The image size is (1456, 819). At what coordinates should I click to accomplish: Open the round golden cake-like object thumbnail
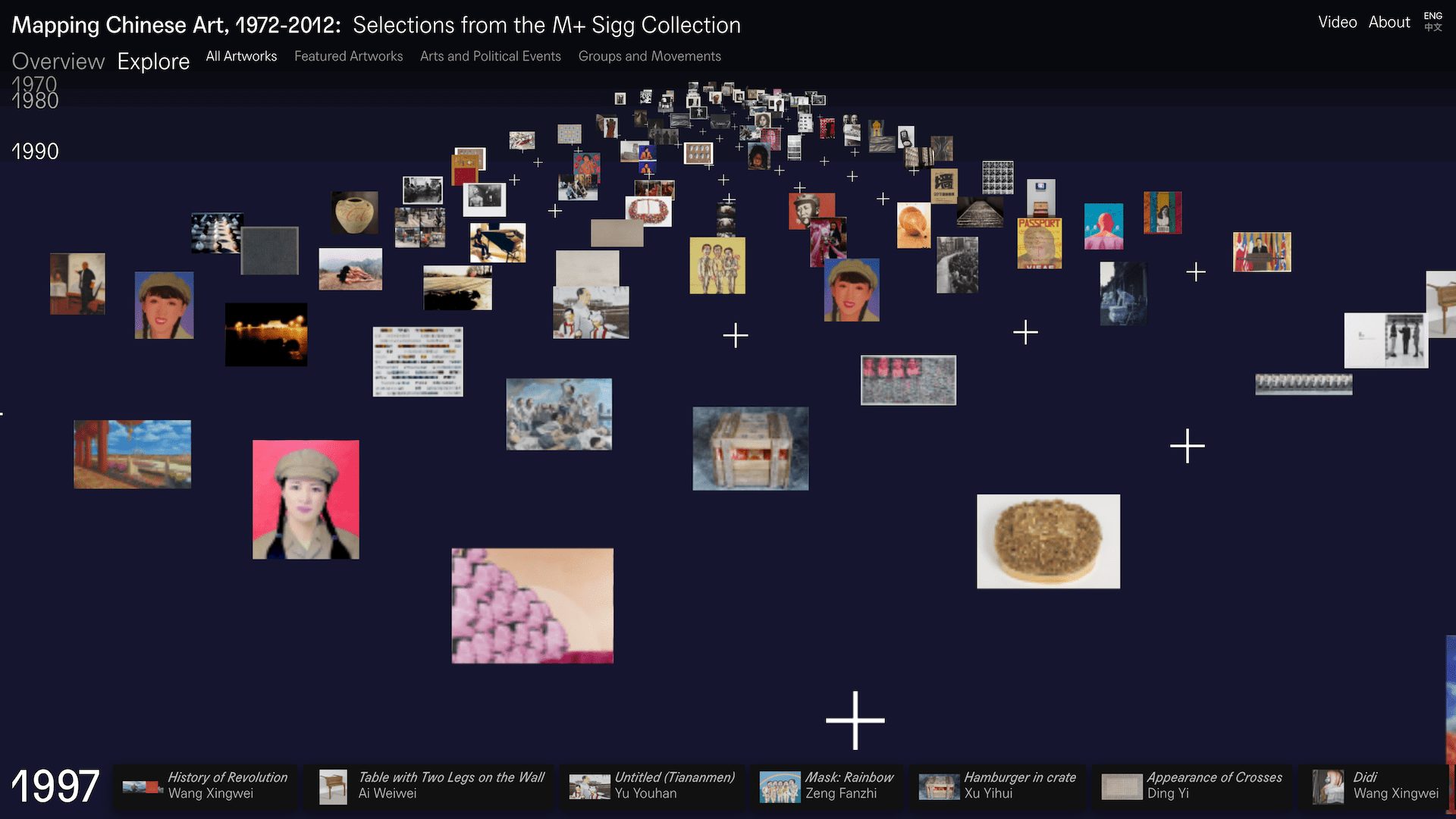1048,541
